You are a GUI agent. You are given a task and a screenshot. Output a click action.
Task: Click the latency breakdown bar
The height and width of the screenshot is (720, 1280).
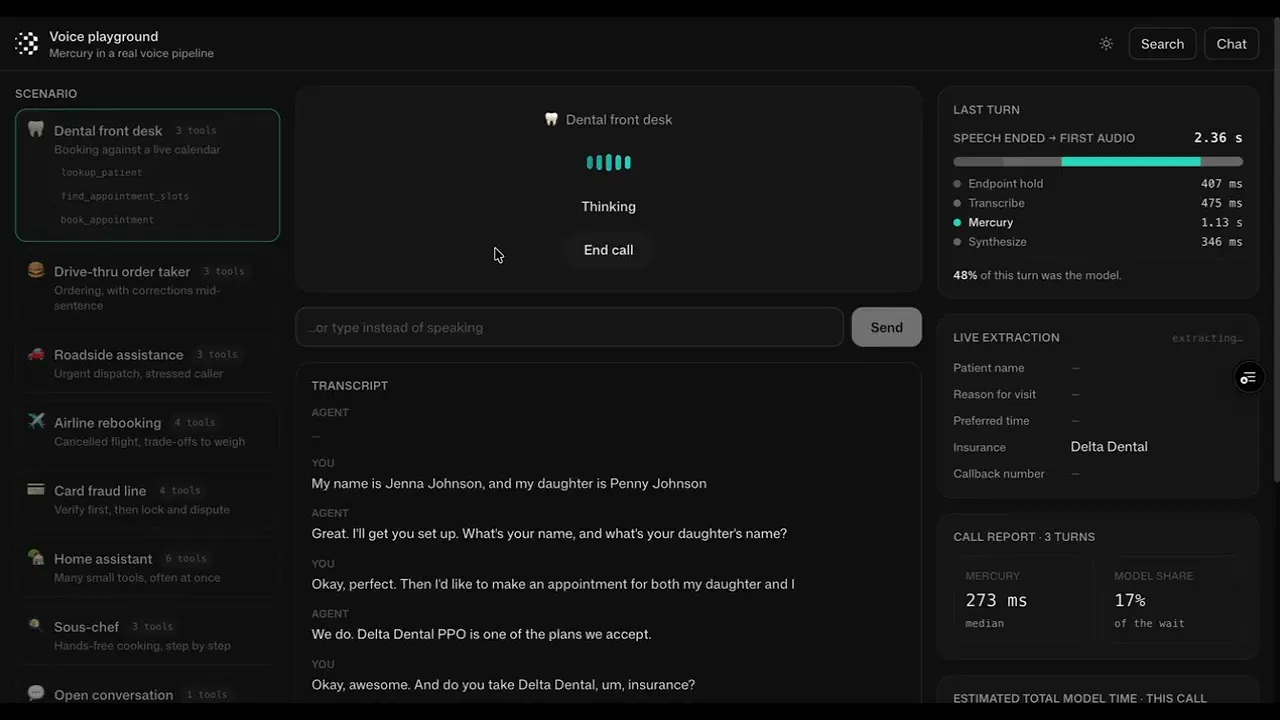point(1098,161)
